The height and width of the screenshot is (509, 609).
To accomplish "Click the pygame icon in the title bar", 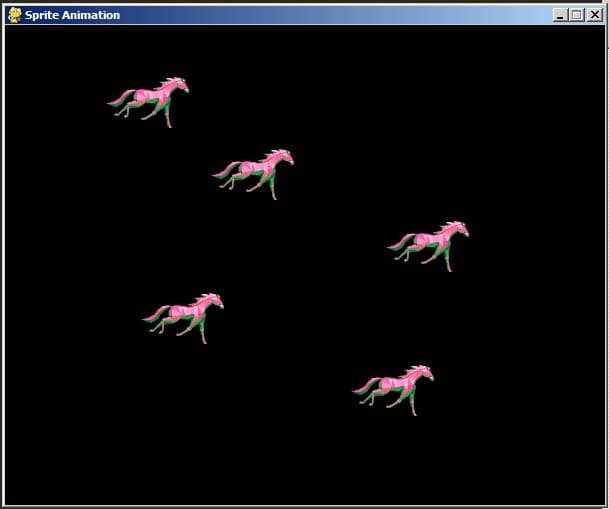I will click(x=15, y=15).
